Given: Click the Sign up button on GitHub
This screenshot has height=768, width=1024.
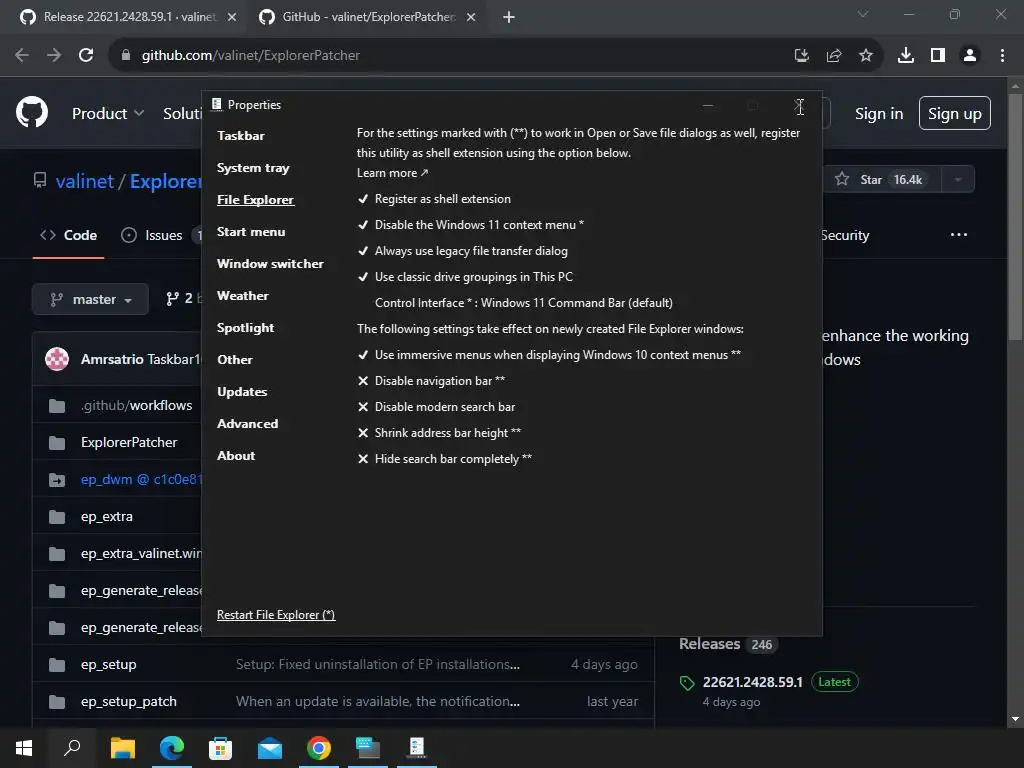Looking at the screenshot, I should pyautogui.click(x=955, y=114).
